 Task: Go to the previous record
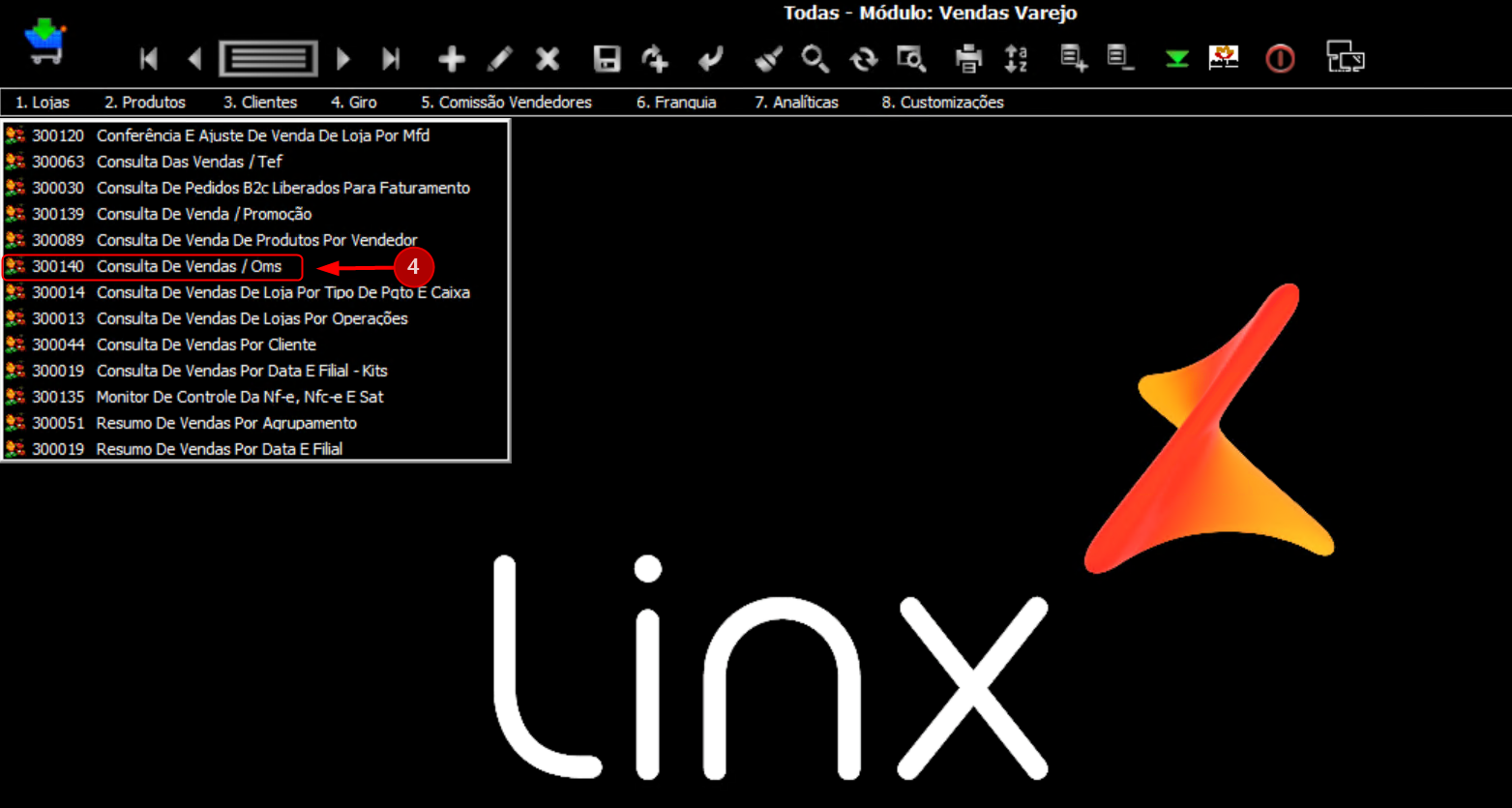pos(194,59)
